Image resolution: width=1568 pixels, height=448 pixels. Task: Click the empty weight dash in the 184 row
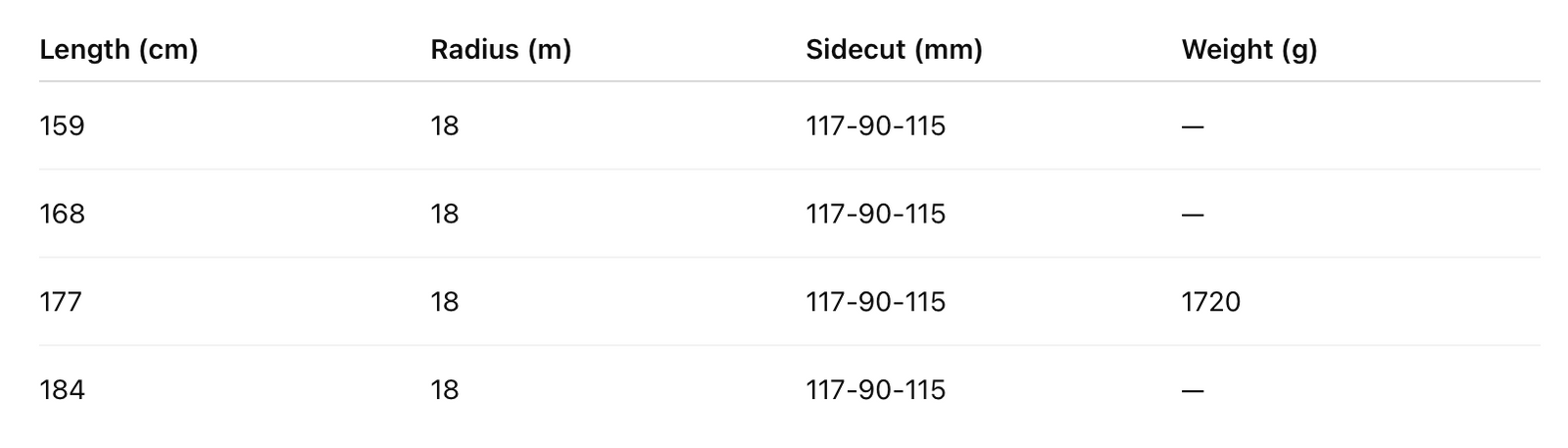[1193, 390]
